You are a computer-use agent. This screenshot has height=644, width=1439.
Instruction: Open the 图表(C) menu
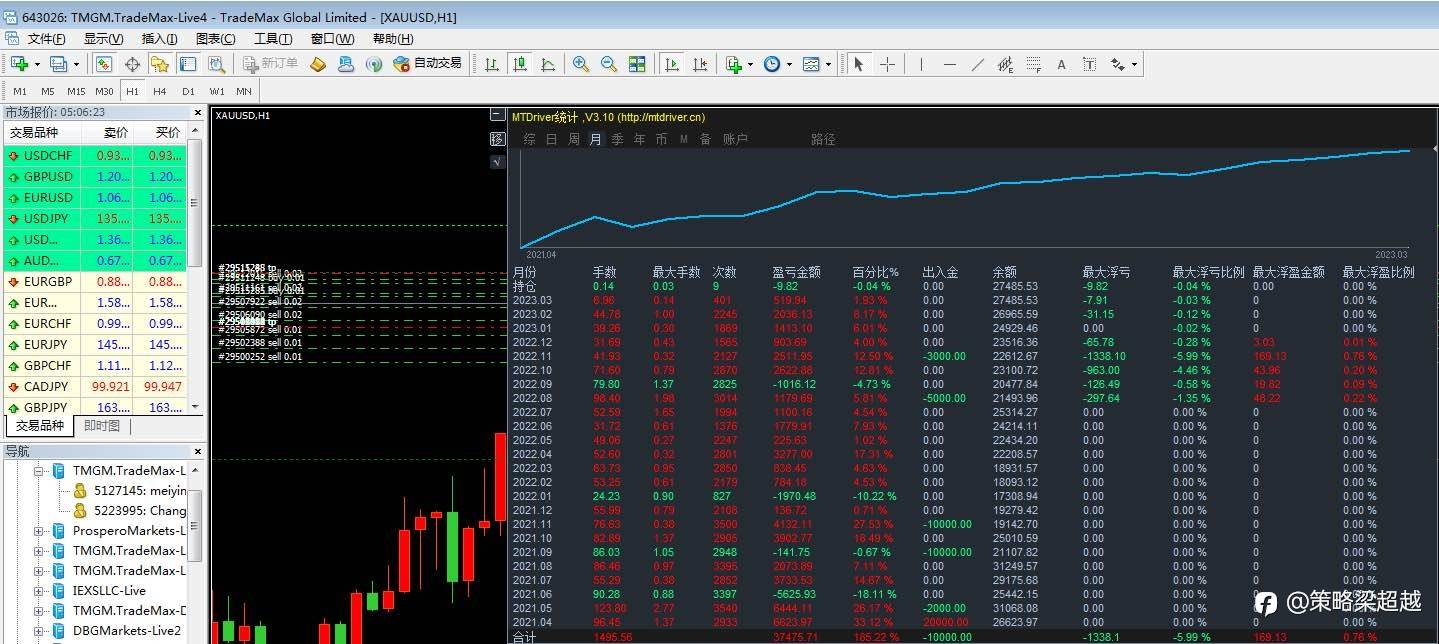coord(216,39)
